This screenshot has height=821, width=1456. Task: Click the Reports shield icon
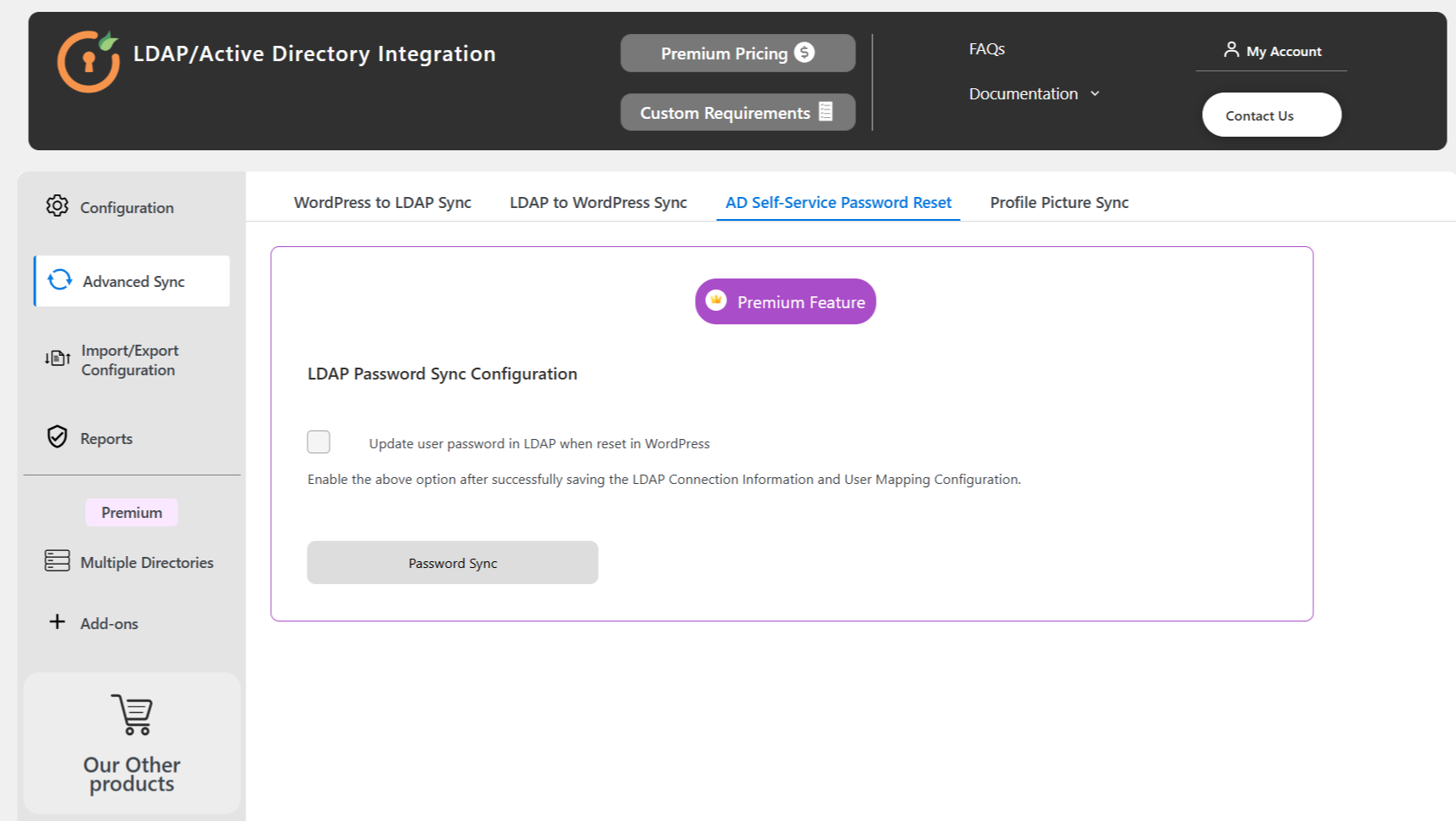click(57, 437)
